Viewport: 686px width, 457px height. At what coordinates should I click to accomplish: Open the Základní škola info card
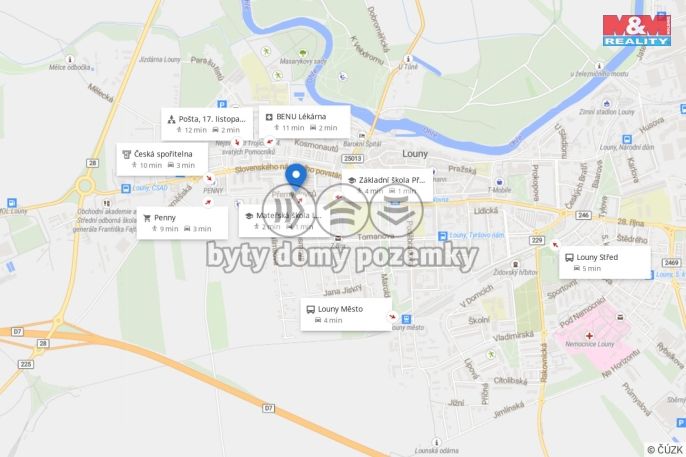(x=388, y=185)
